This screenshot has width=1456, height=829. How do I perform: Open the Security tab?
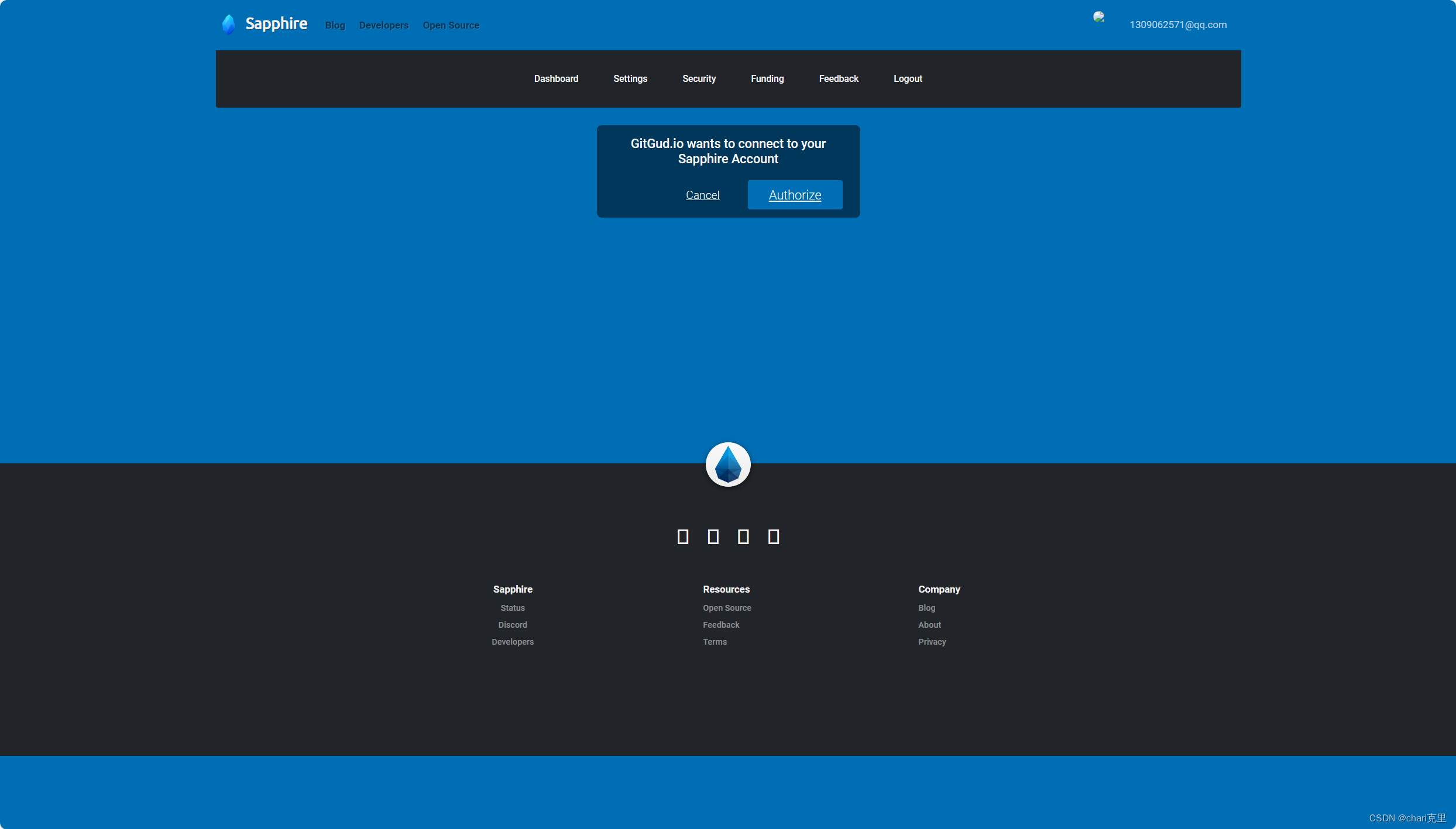pyautogui.click(x=699, y=78)
